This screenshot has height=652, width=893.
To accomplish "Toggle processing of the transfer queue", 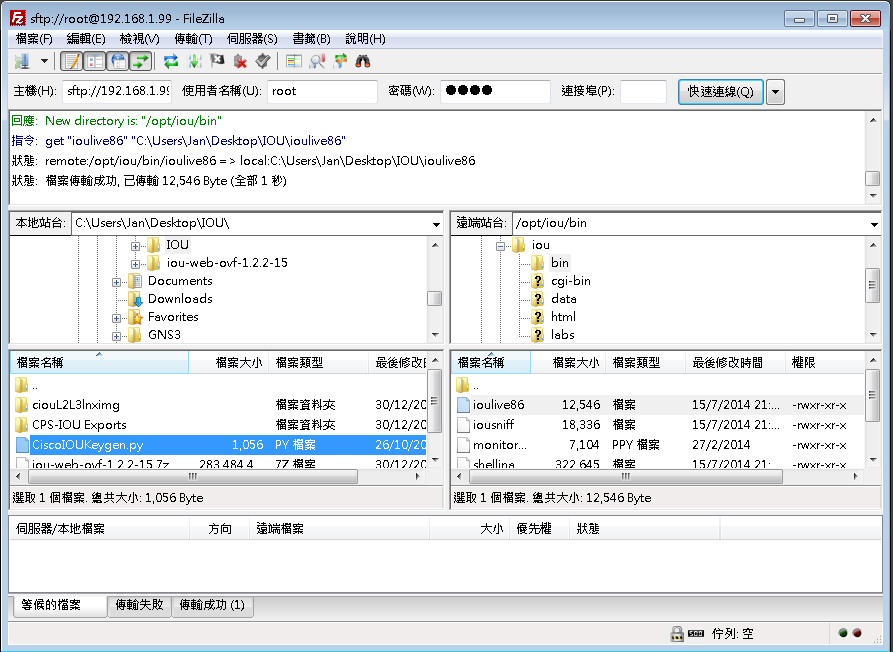I will tap(194, 61).
